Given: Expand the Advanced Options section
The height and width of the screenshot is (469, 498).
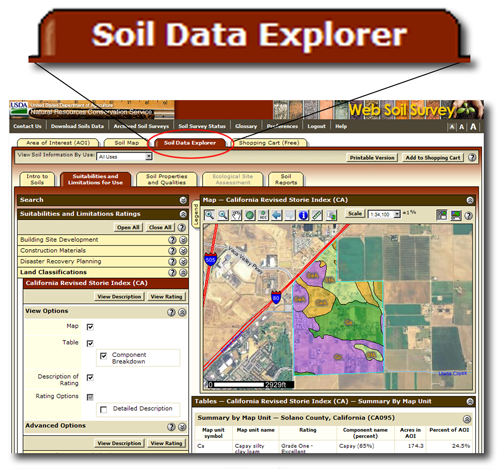Looking at the screenshot, I should pos(182,427).
